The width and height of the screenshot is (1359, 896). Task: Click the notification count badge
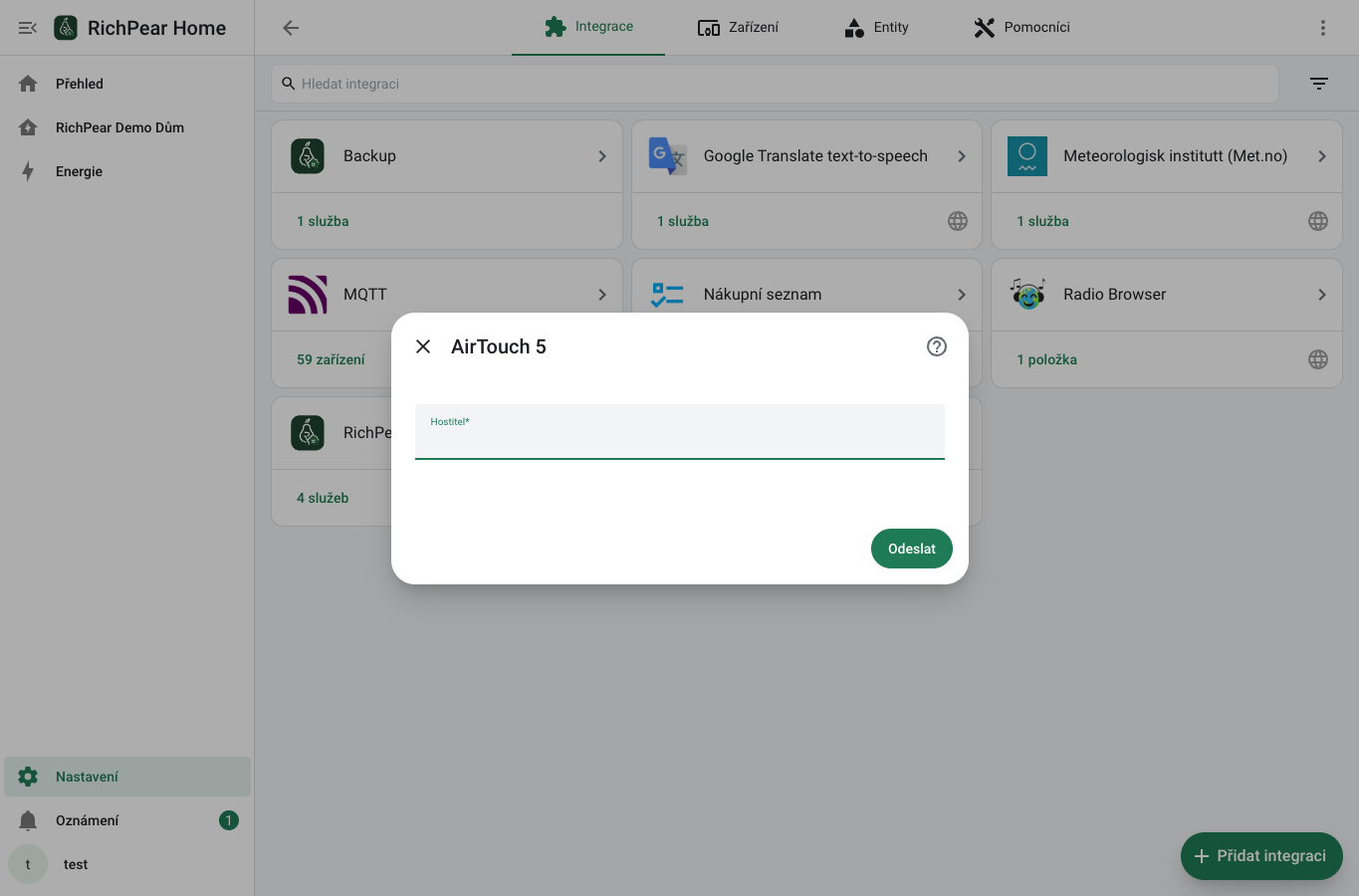[x=229, y=820]
